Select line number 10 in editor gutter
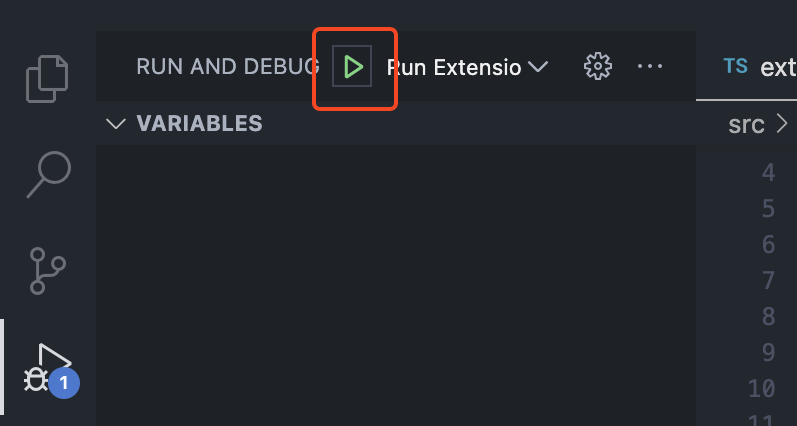This screenshot has height=426, width=797. point(762,388)
